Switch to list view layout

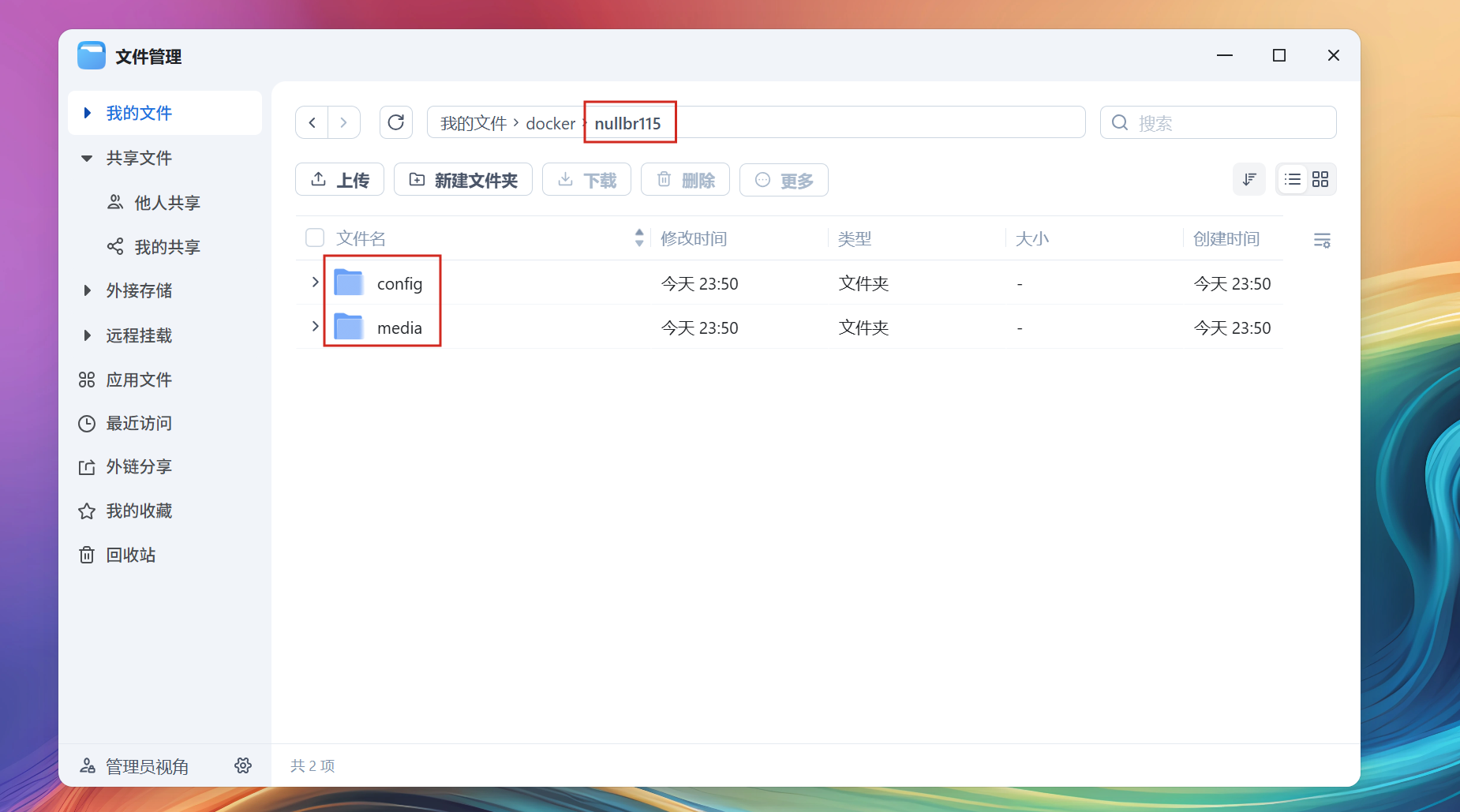click(1292, 180)
